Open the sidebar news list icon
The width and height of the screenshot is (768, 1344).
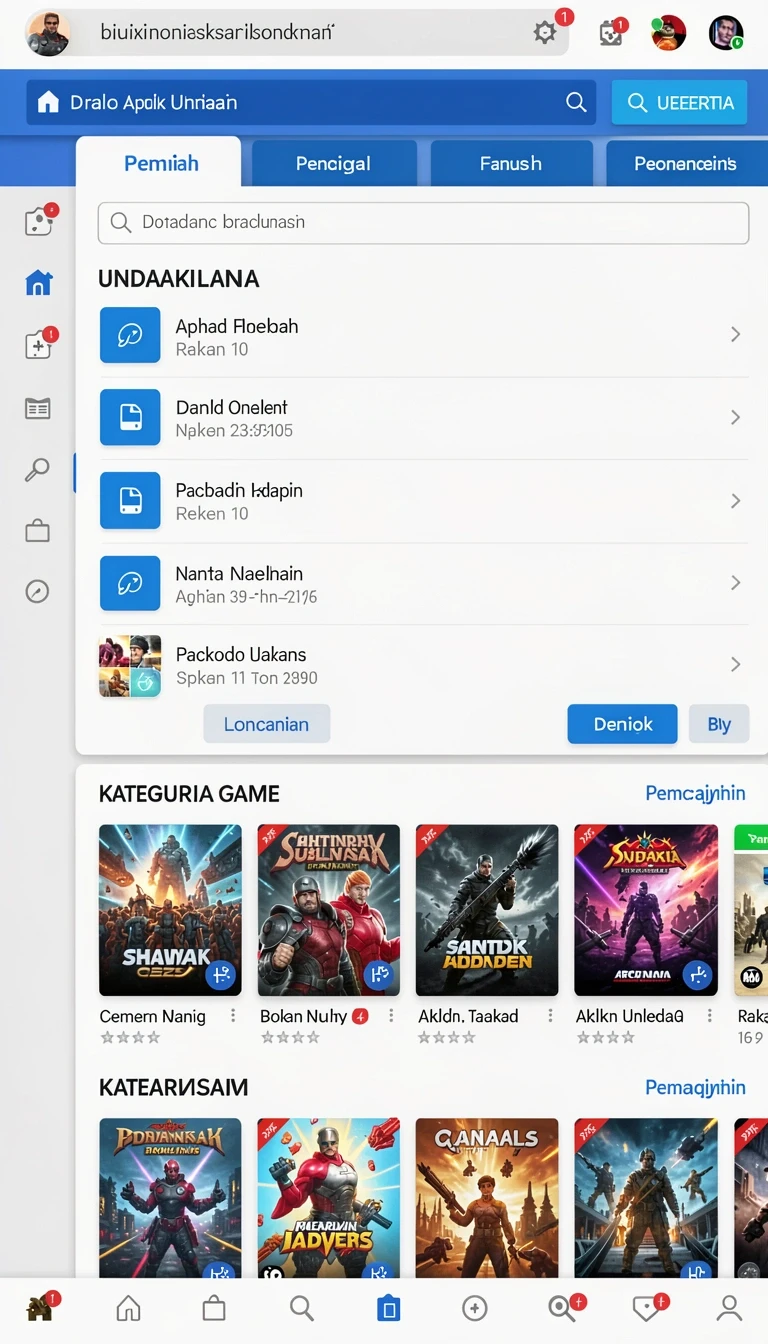coord(37,408)
